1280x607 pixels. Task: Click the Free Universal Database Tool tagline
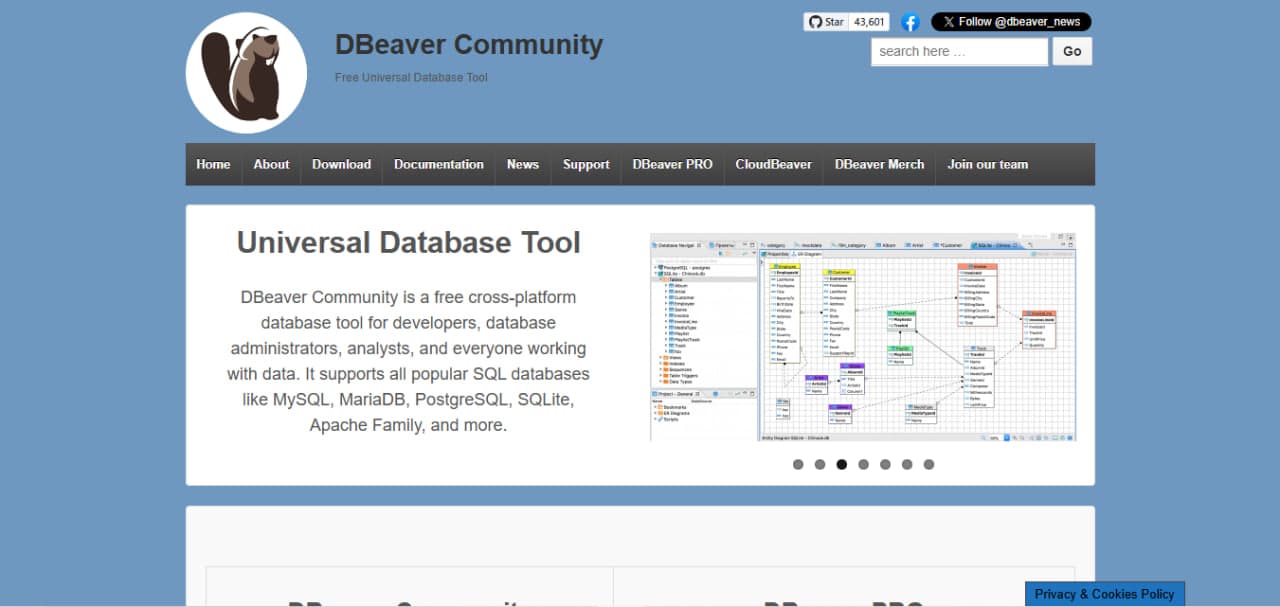coord(411,77)
